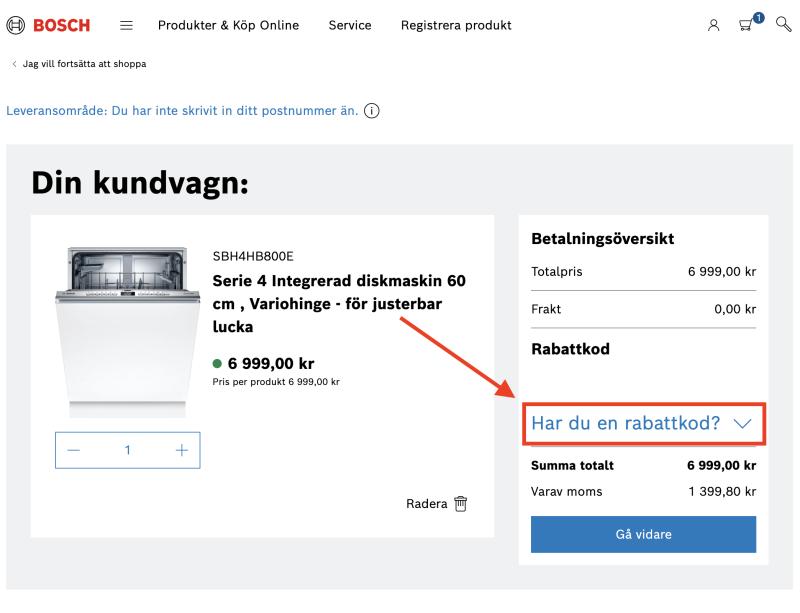The height and width of the screenshot is (613, 800).
Task: Click the quantity value field
Action: tap(128, 450)
